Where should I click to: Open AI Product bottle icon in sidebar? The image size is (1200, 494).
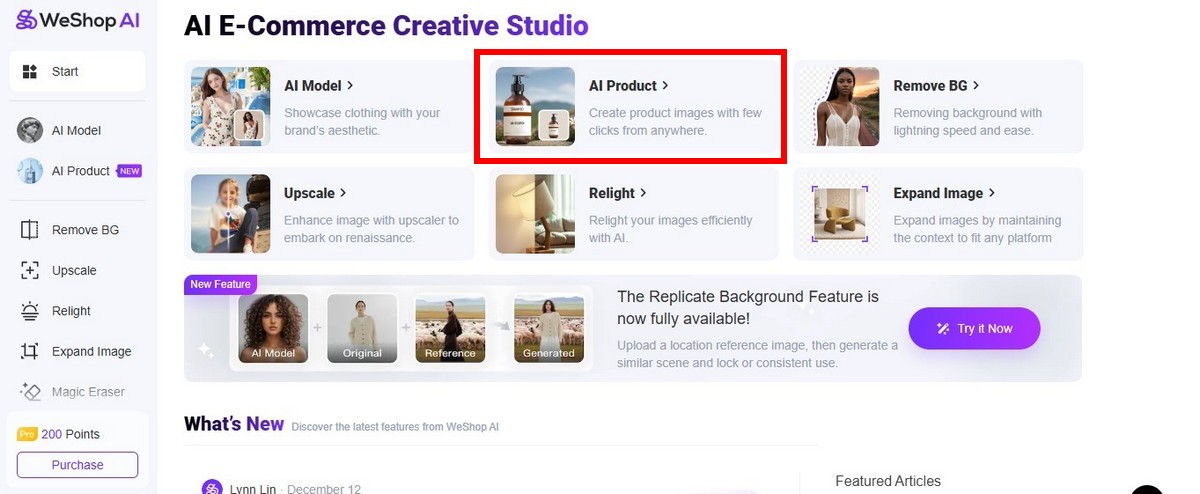(x=30, y=171)
